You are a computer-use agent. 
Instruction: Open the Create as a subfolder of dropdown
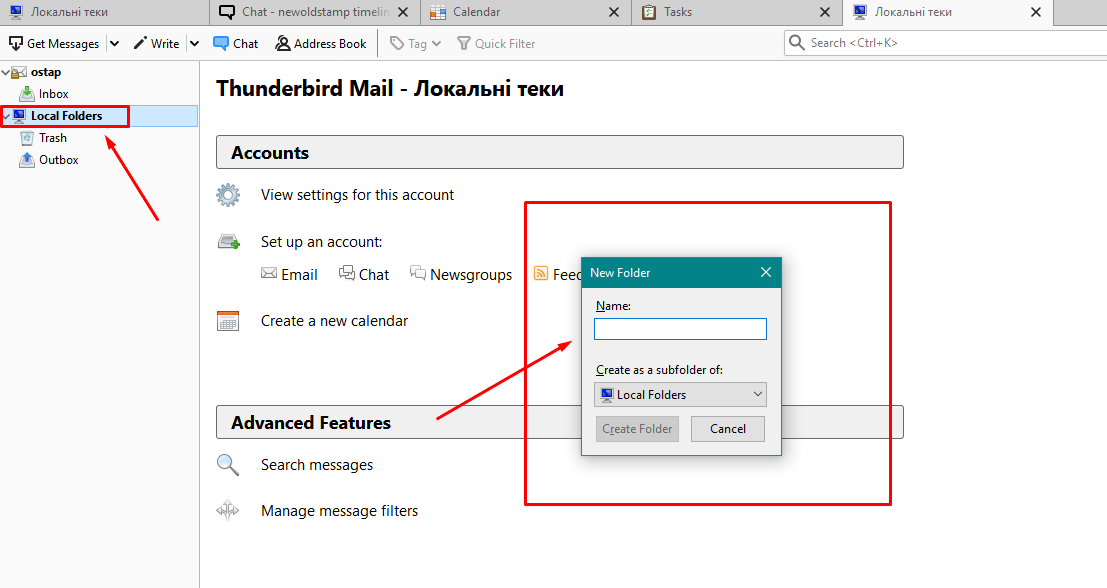(680, 395)
